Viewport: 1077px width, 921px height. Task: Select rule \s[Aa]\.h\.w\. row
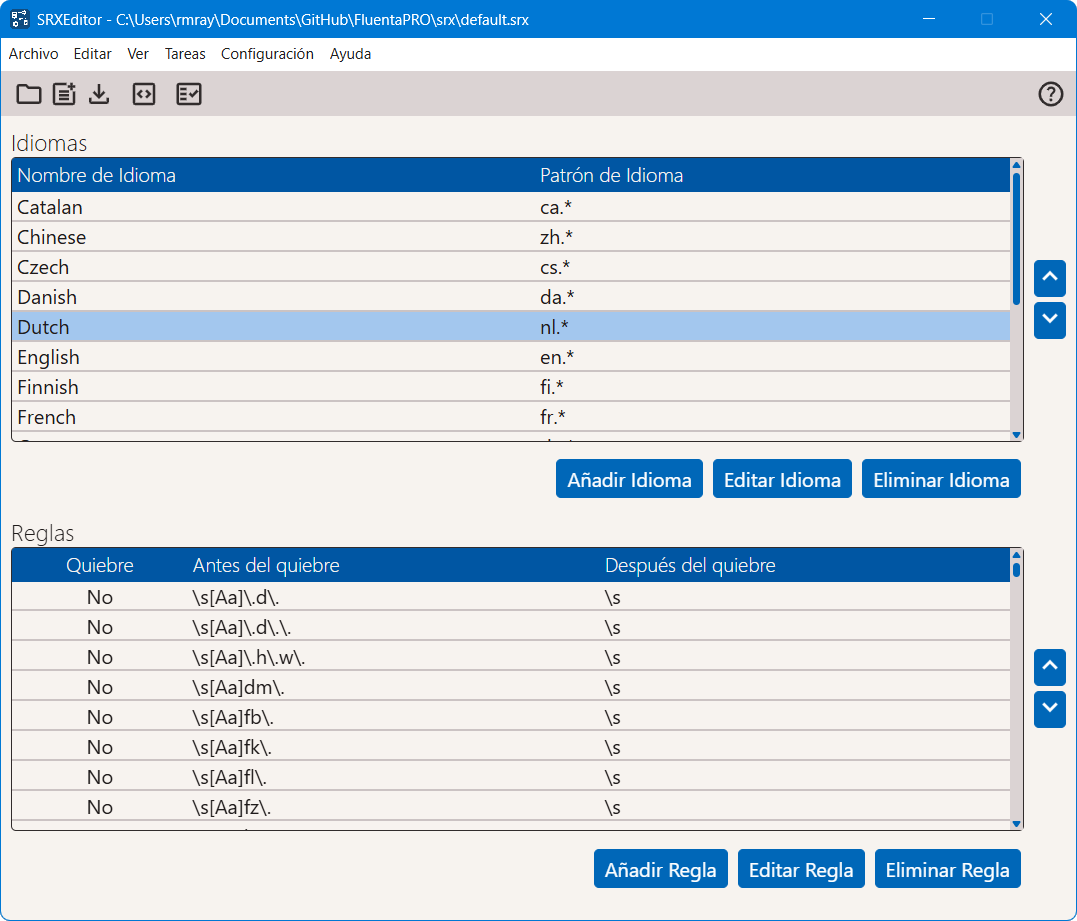[511, 657]
